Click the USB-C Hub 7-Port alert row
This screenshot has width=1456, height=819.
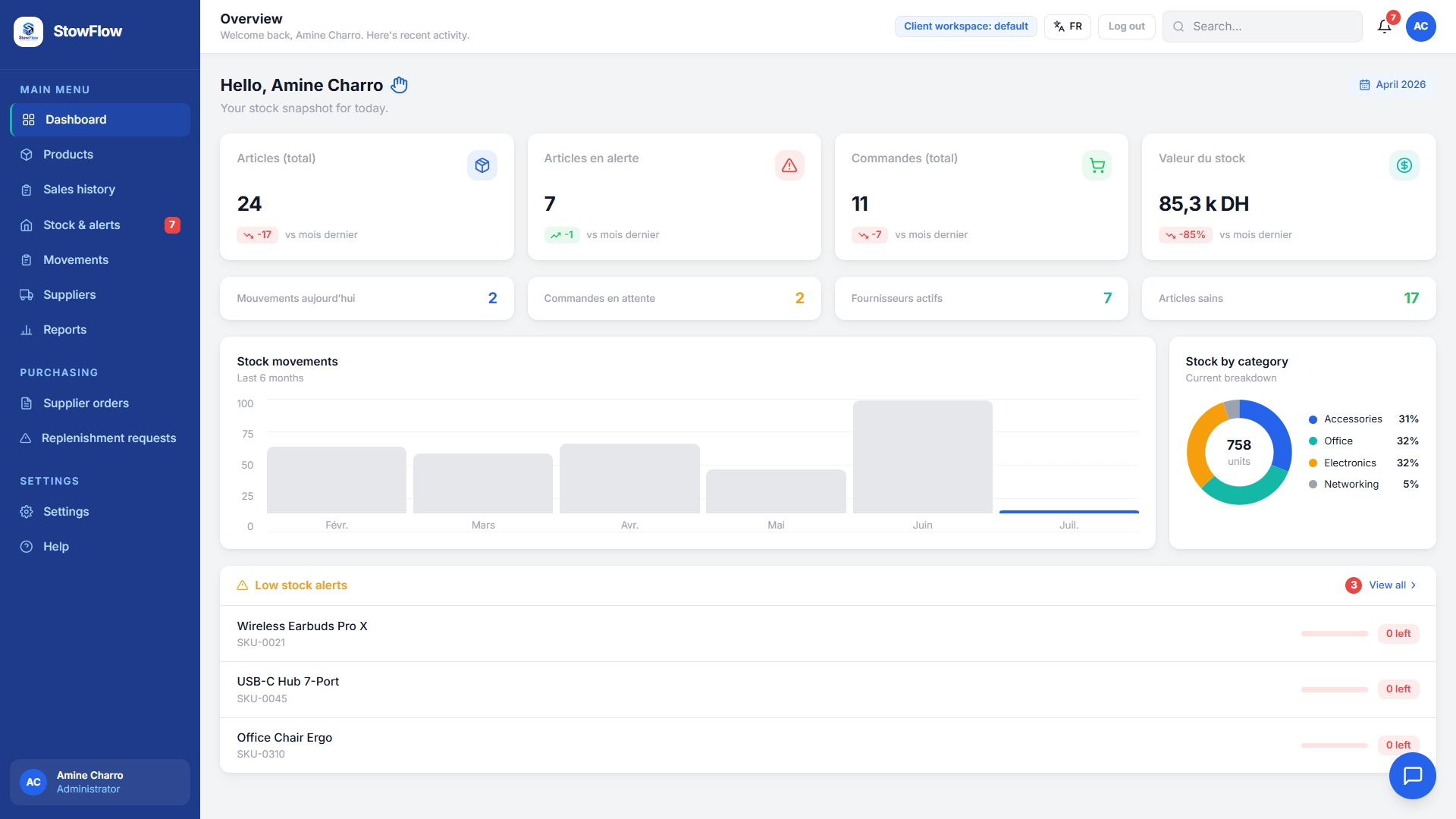point(827,689)
